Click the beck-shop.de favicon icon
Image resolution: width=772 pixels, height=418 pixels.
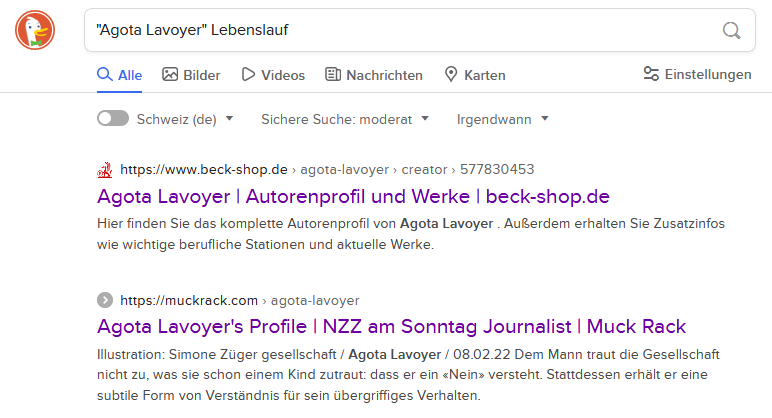click(x=104, y=169)
